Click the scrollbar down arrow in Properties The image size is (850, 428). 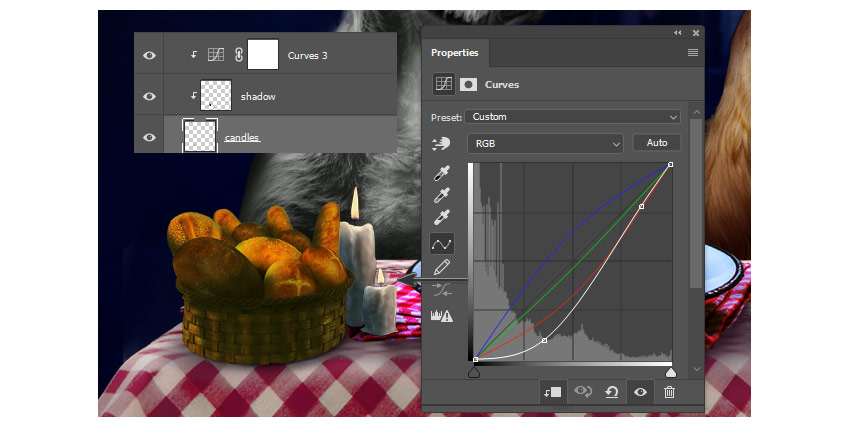point(697,369)
